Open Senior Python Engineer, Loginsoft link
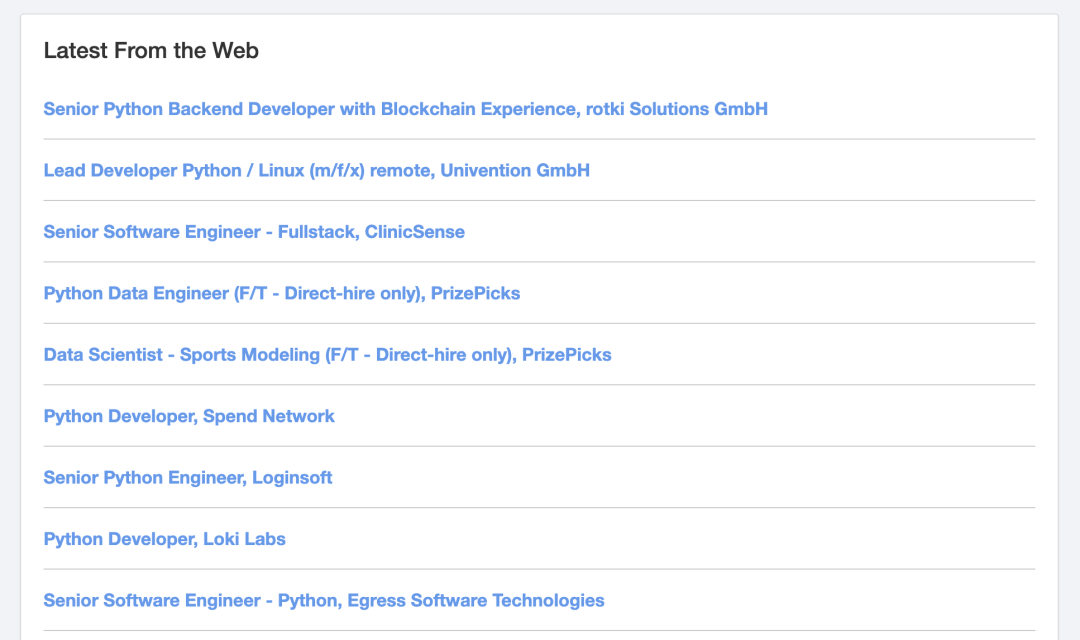This screenshot has width=1080, height=640. pyautogui.click(x=188, y=477)
